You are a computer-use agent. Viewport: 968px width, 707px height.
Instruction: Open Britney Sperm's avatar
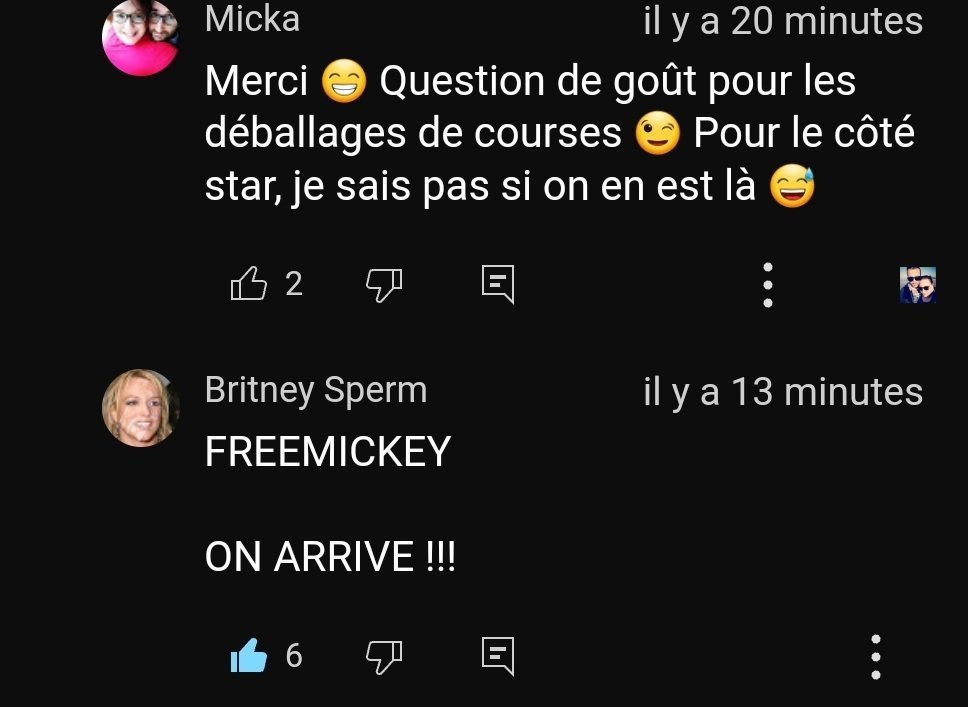140,408
